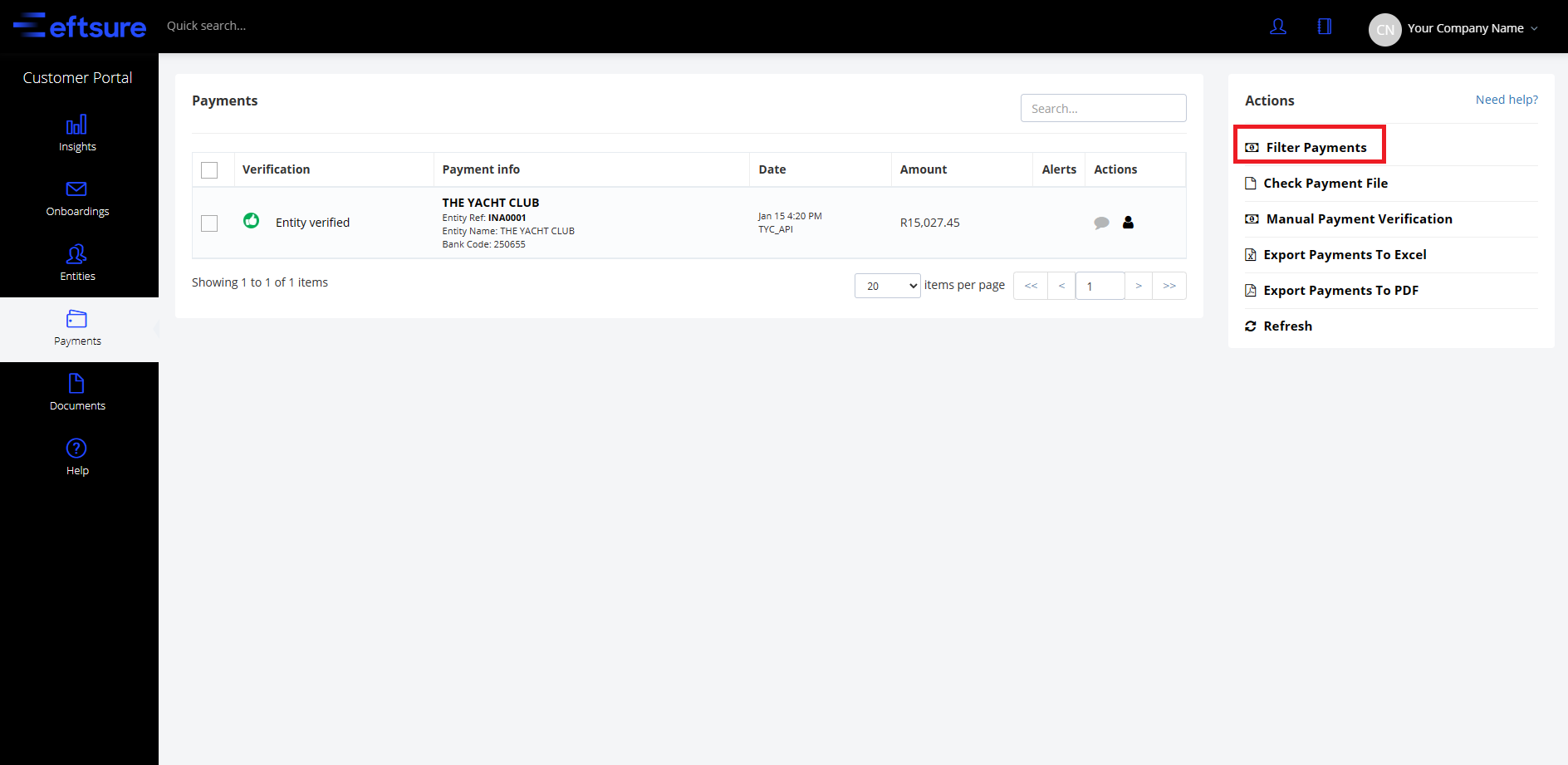The image size is (1568, 765).
Task: Click the Need help? link
Action: (x=1507, y=100)
